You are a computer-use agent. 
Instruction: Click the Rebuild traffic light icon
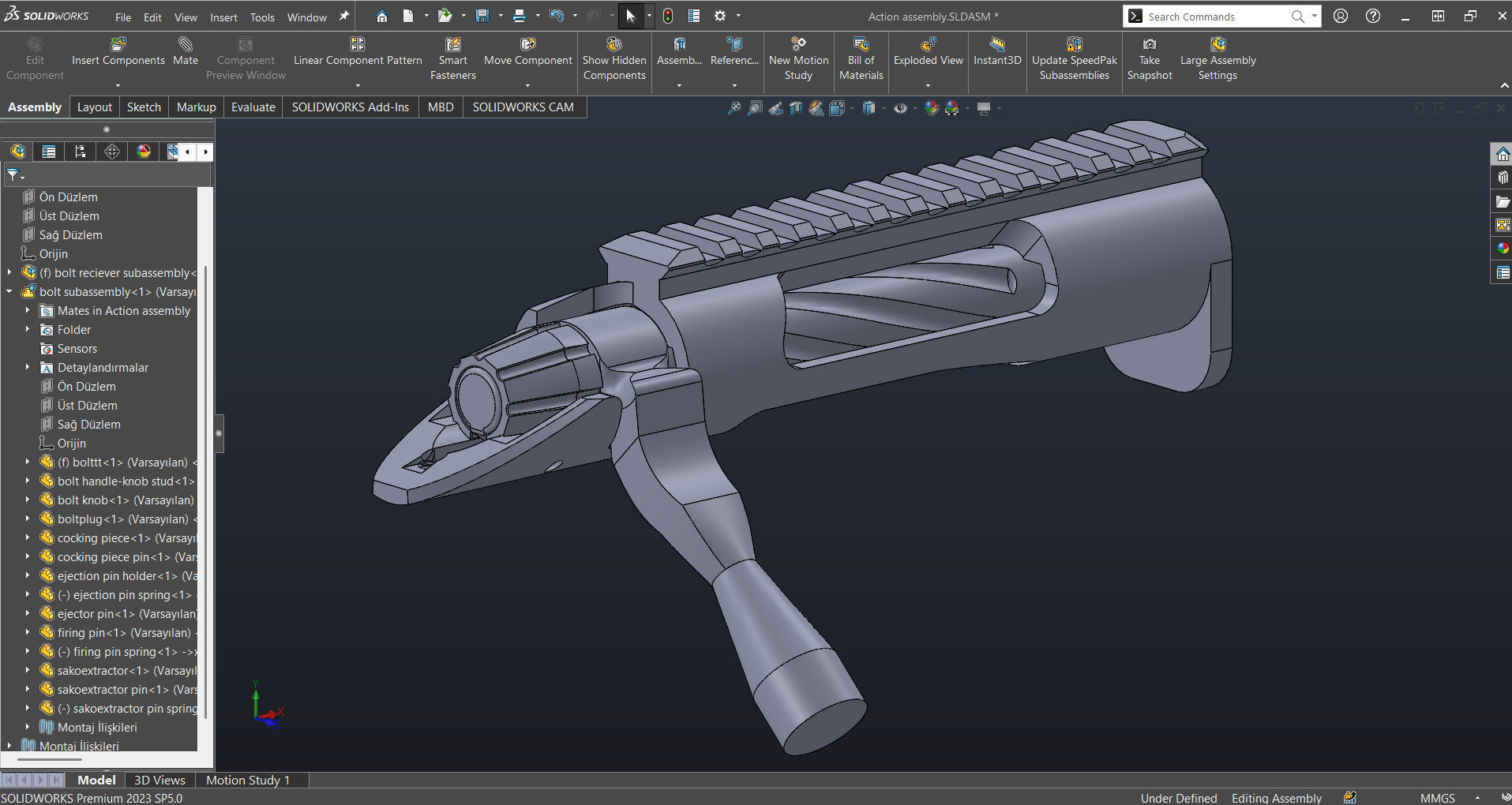click(668, 16)
